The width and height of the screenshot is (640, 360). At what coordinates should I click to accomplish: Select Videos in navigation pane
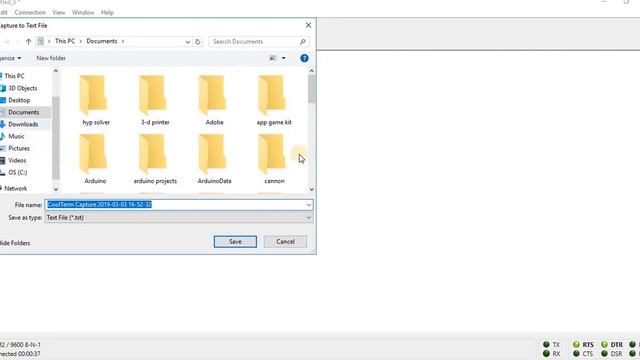pos(17,160)
